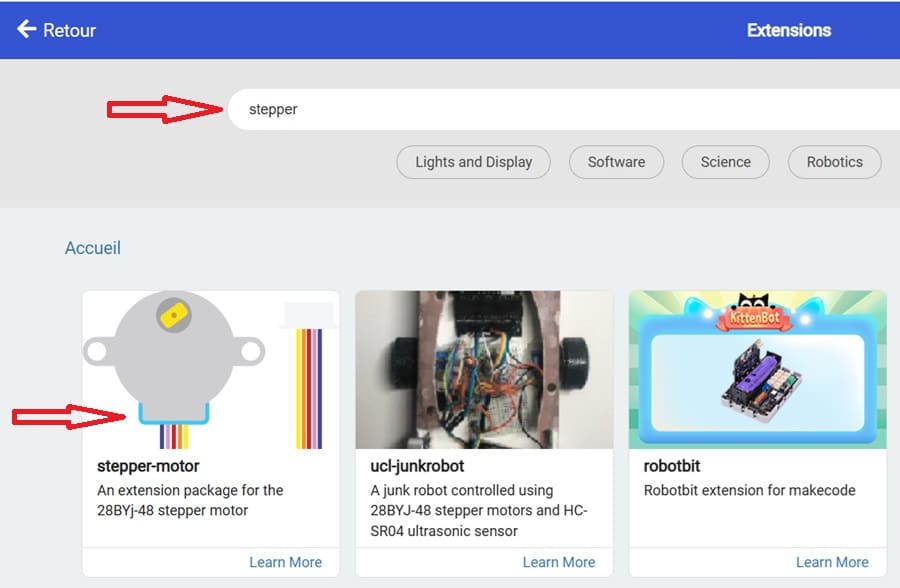This screenshot has width=900, height=588.
Task: Choose the Science category tag
Action: pyautogui.click(x=725, y=162)
